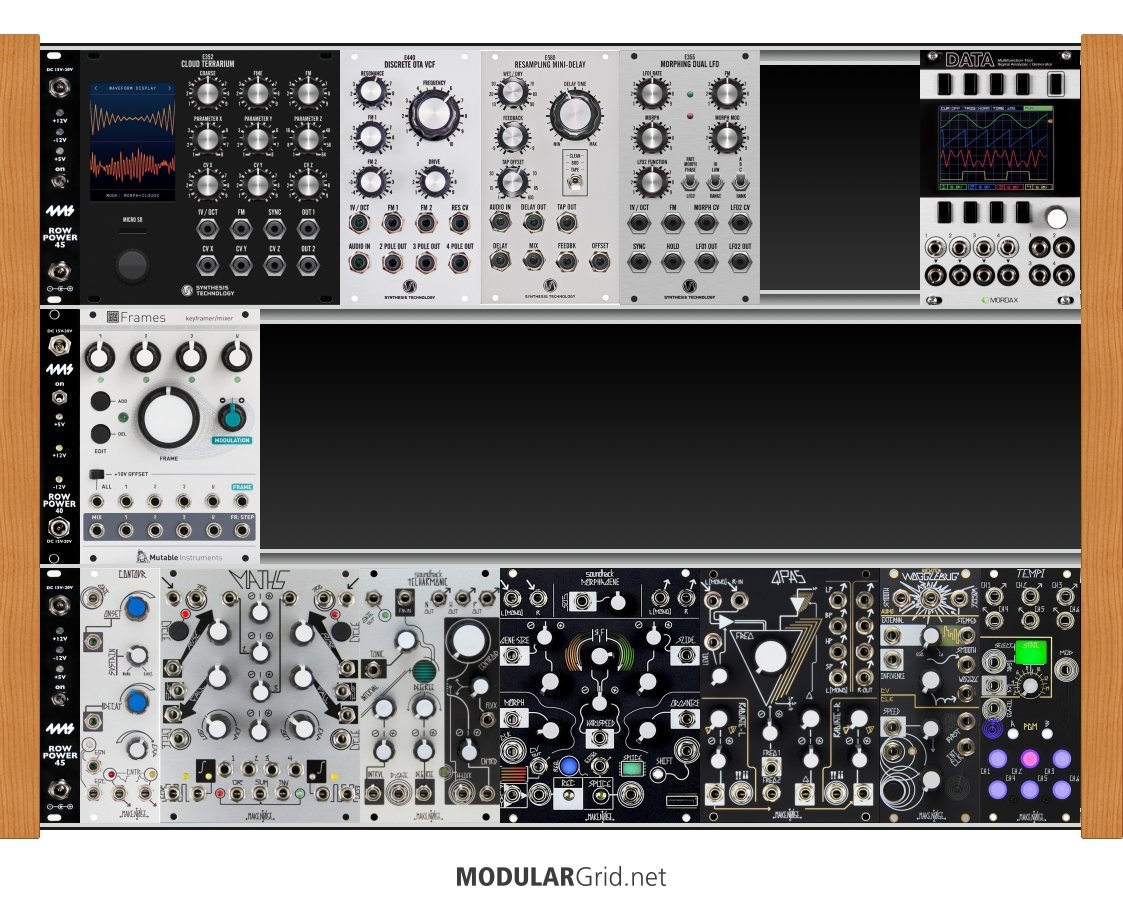Click left arrow on Waveform Display header

click(x=96, y=89)
